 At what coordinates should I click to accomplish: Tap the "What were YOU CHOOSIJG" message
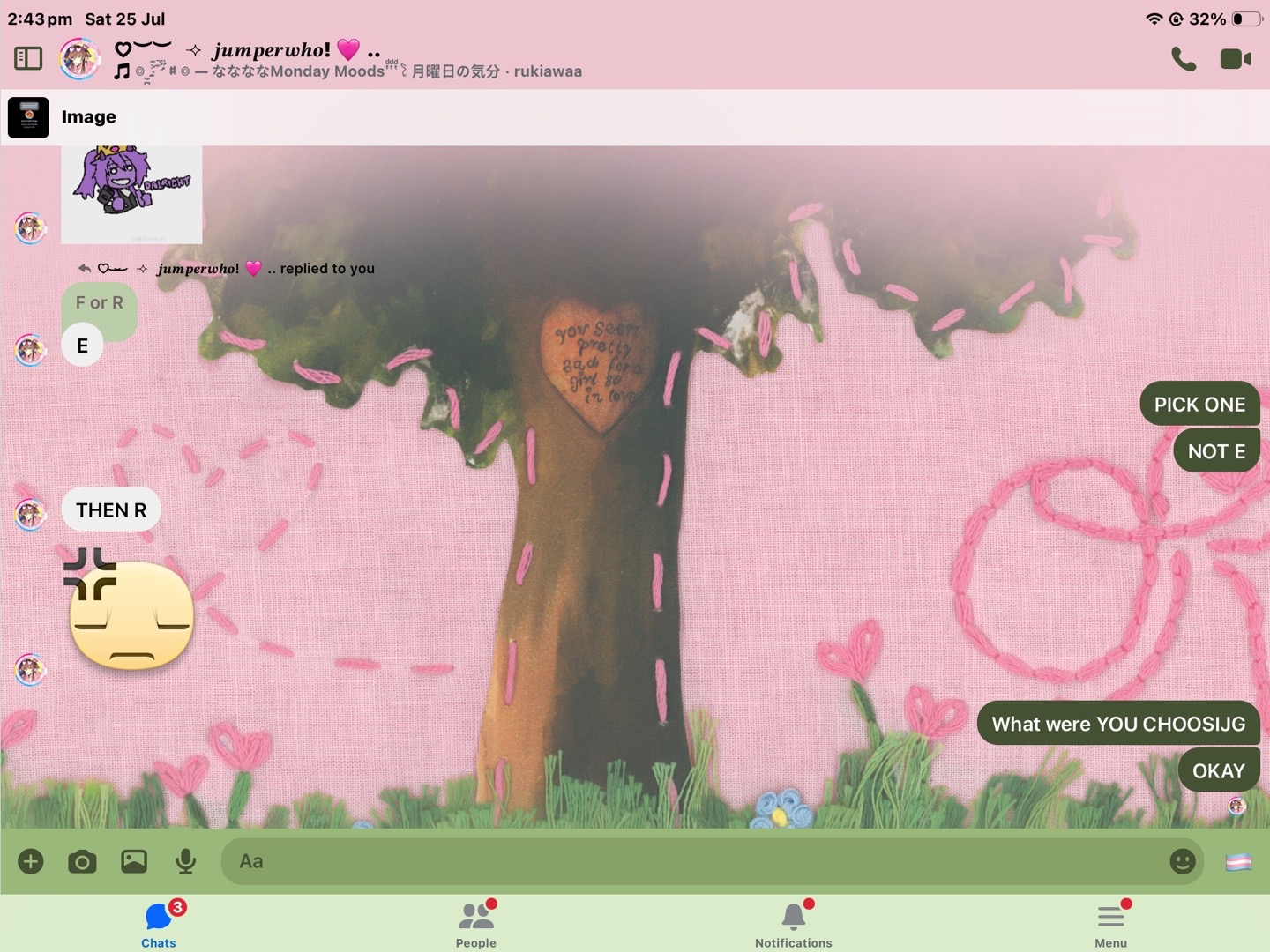[1118, 723]
